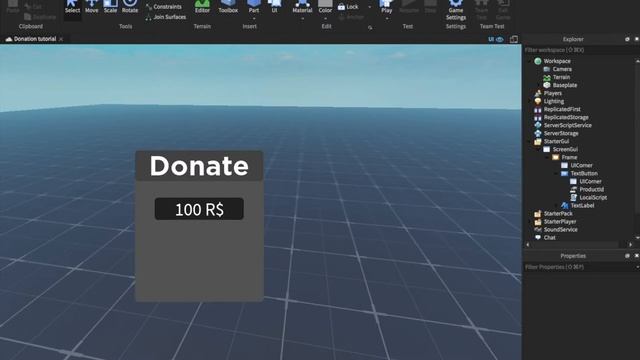Click the 100 R$ donate button
The height and width of the screenshot is (360, 640).
199,209
